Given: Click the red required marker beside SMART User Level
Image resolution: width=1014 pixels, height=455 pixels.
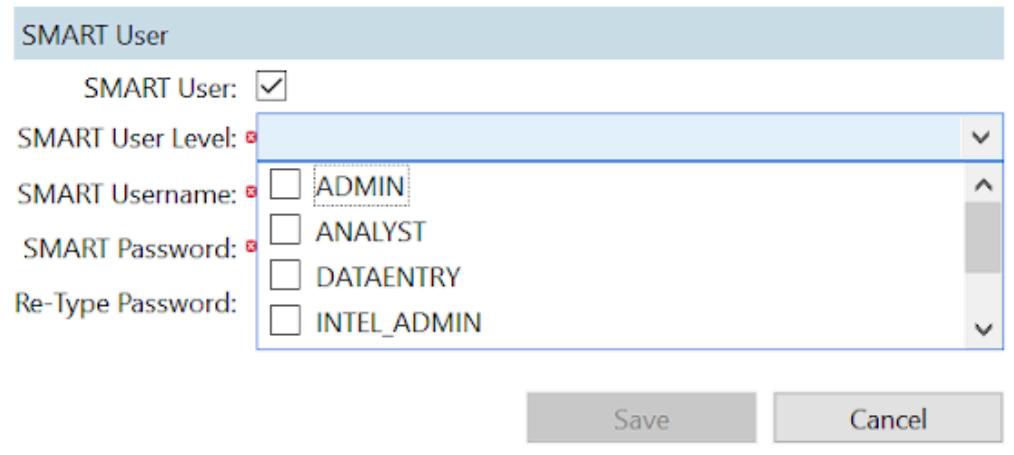Looking at the screenshot, I should 251,137.
